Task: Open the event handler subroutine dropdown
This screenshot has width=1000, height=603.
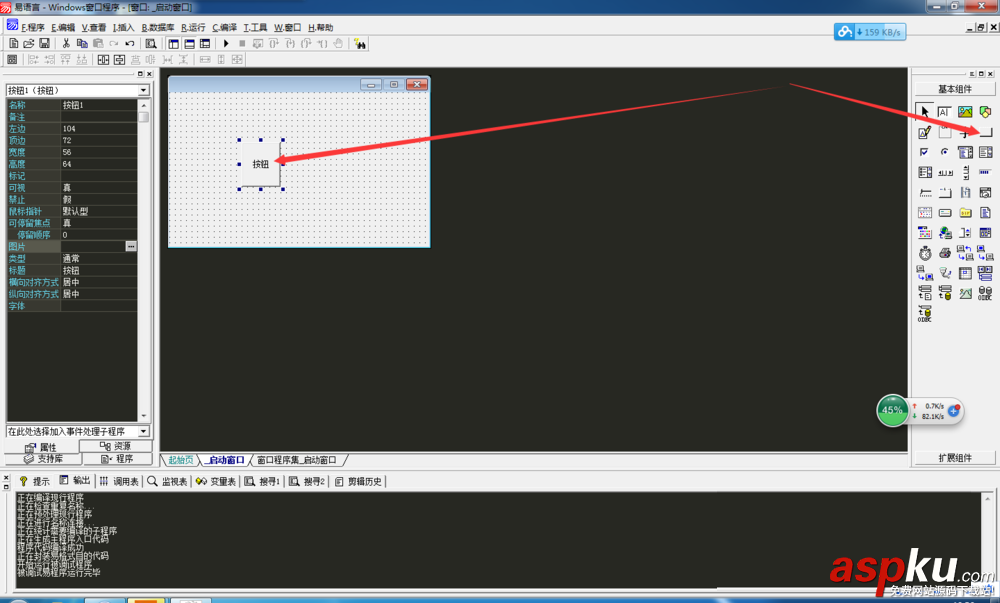Action: coord(143,432)
